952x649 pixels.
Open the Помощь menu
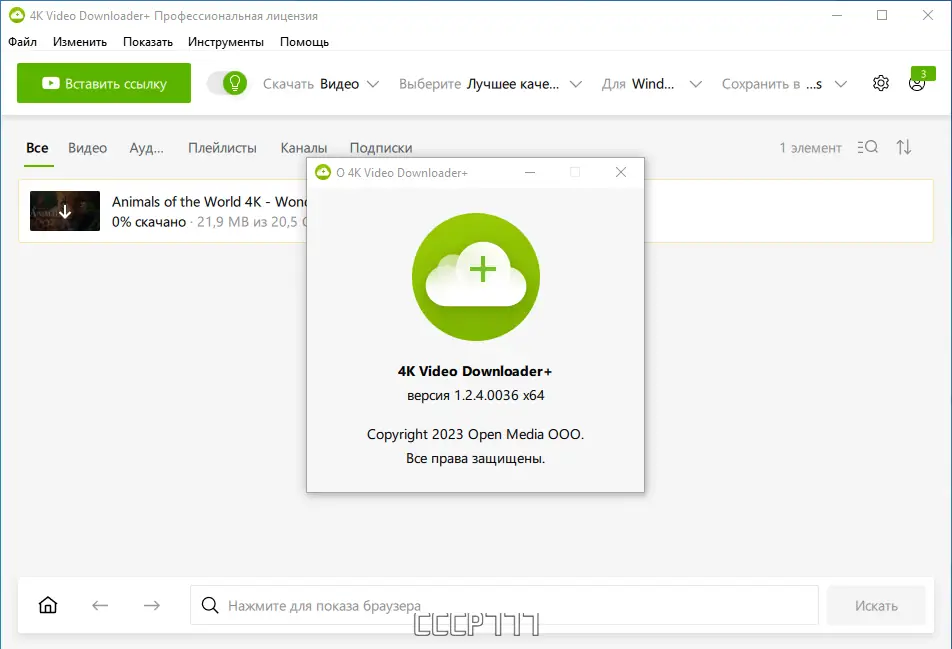(x=304, y=42)
